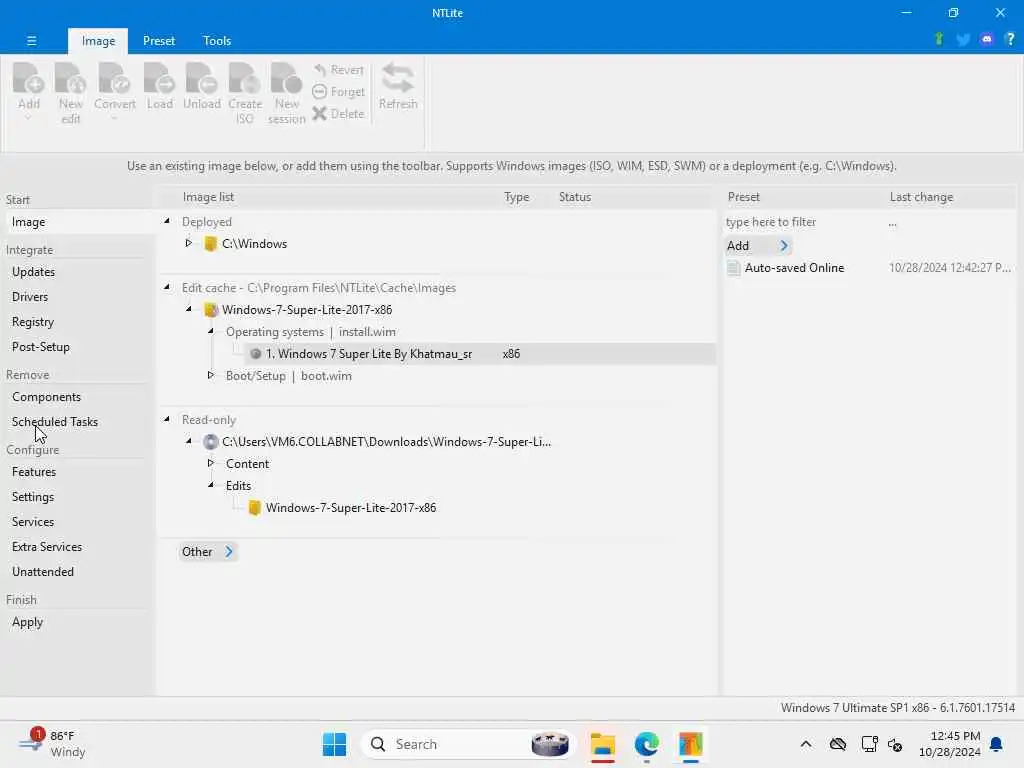Expand the Content tree node

click(211, 463)
